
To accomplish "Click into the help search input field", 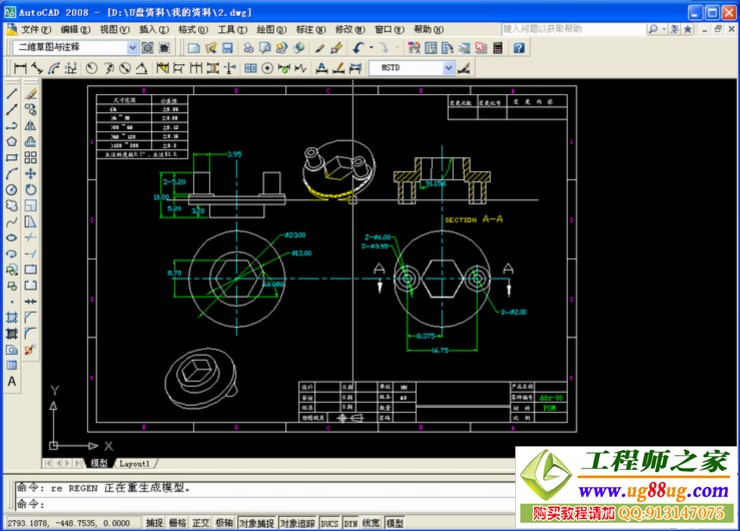I will coord(573,29).
